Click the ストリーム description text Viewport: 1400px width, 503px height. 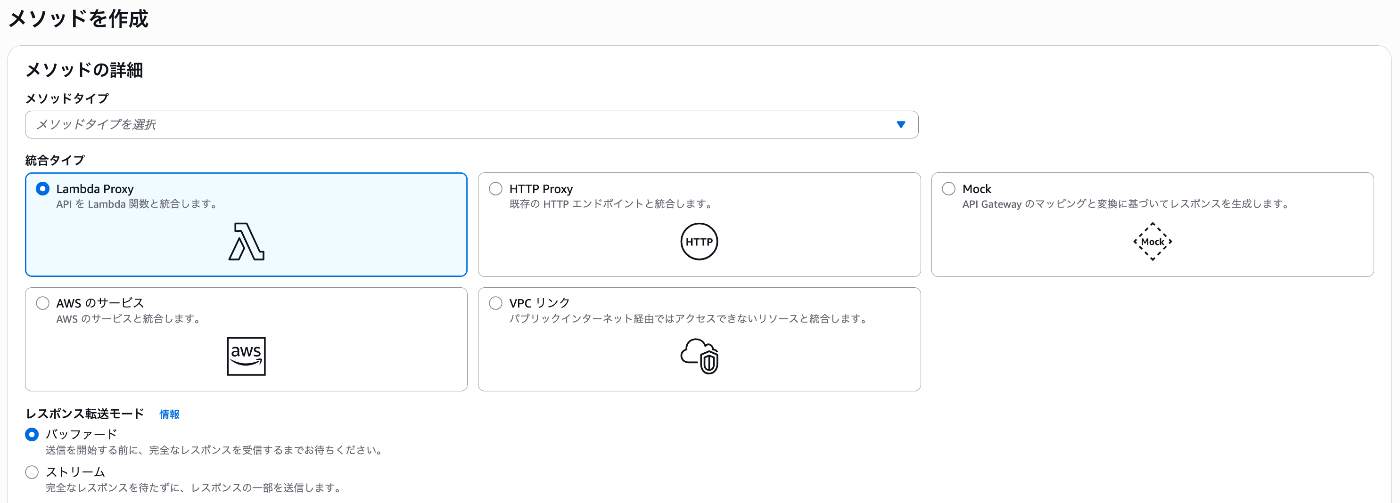coord(193,488)
